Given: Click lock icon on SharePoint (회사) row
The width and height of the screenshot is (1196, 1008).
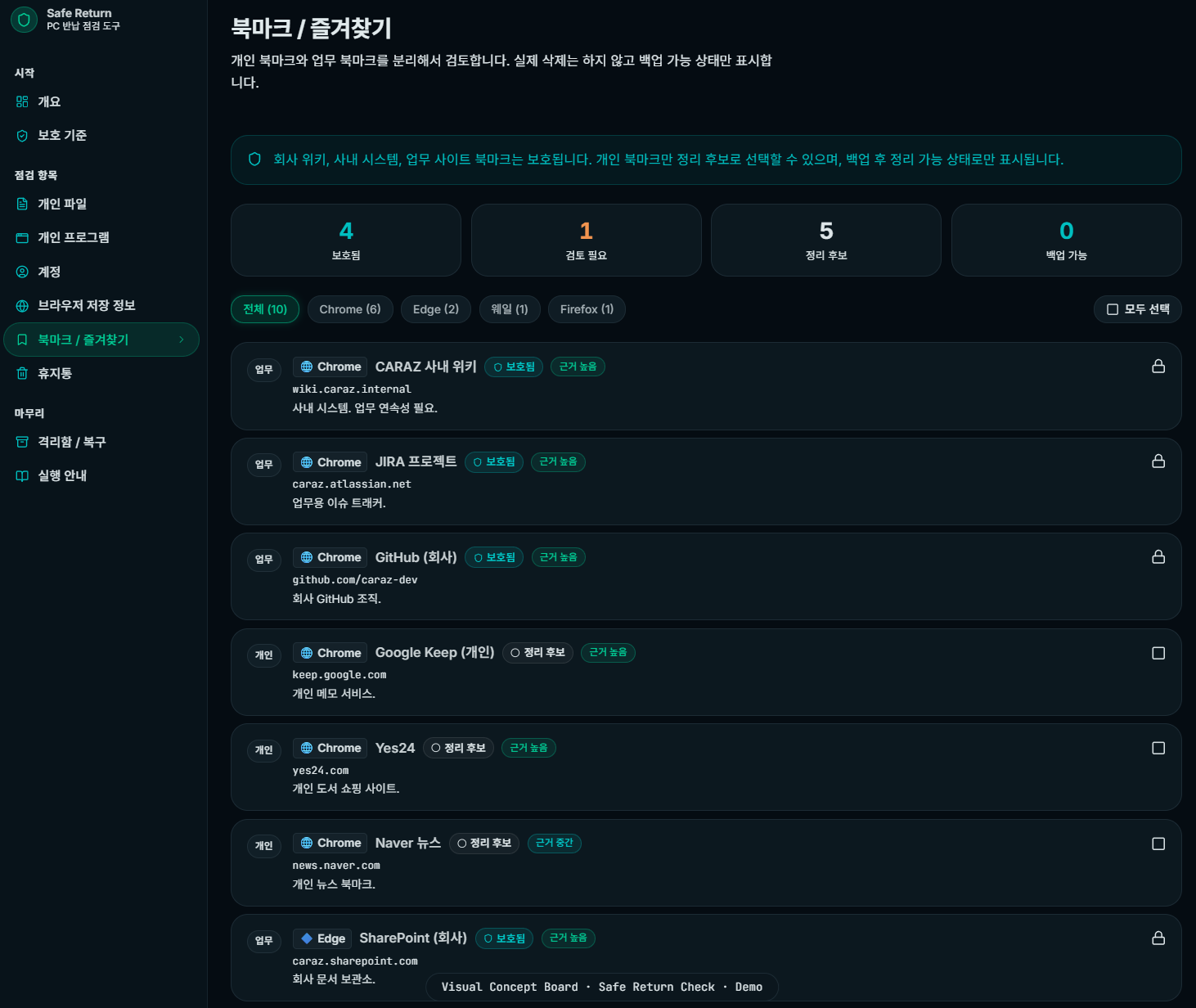Looking at the screenshot, I should (1158, 938).
